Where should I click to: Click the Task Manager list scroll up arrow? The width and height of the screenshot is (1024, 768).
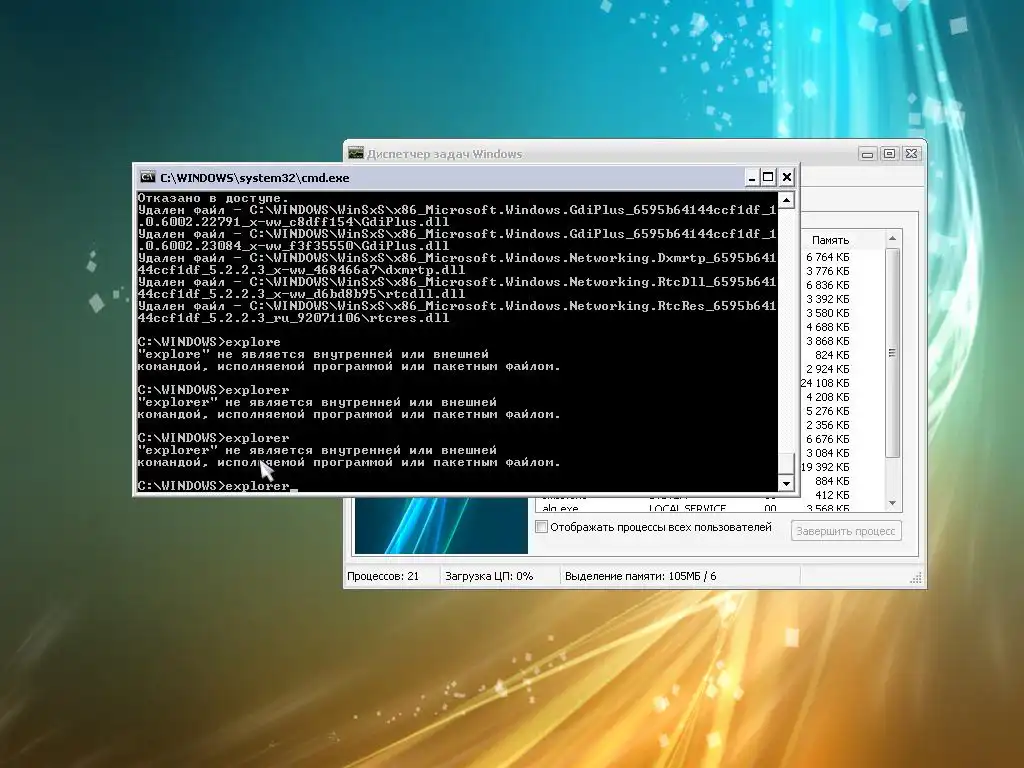tap(893, 239)
